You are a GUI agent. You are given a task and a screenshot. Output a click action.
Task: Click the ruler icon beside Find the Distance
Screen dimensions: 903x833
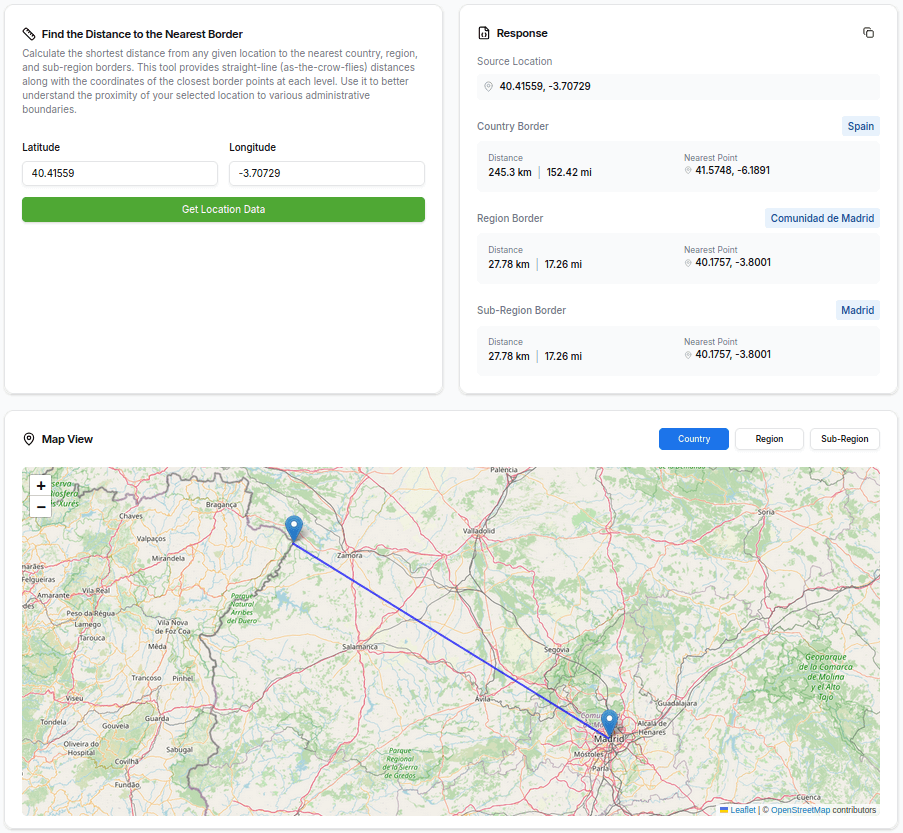pos(29,34)
